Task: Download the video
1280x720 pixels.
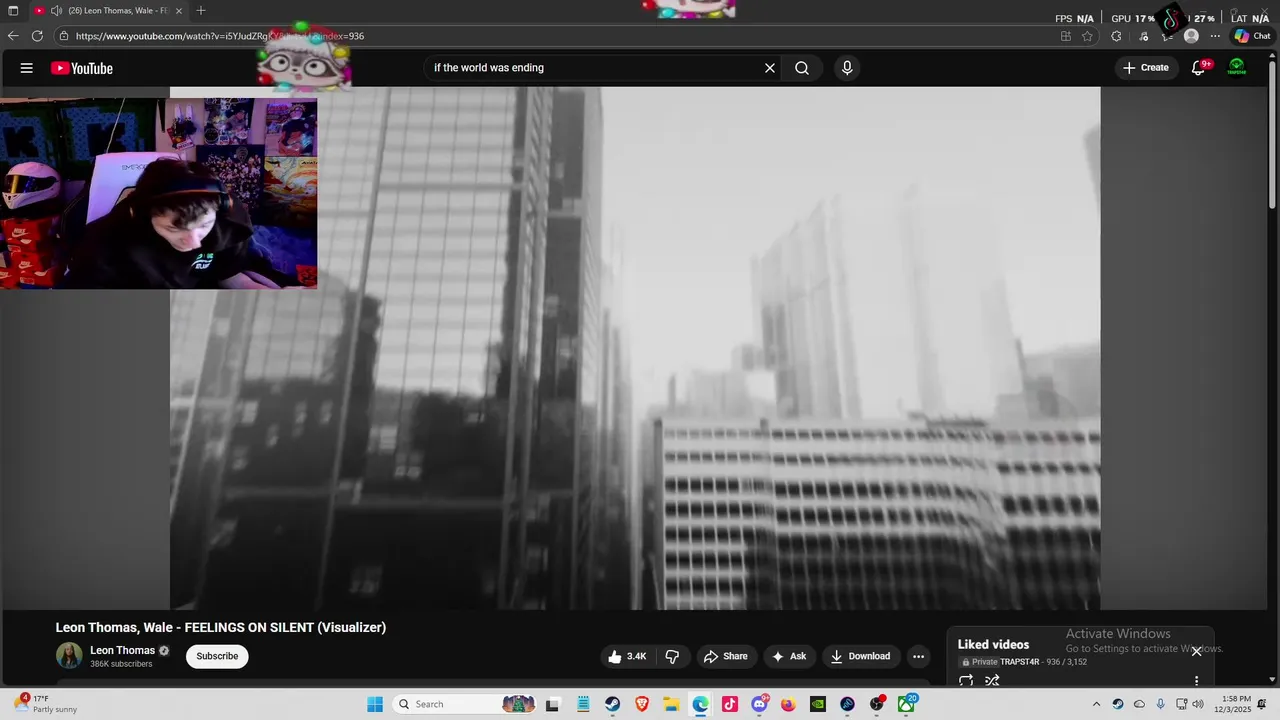Action: (860, 656)
